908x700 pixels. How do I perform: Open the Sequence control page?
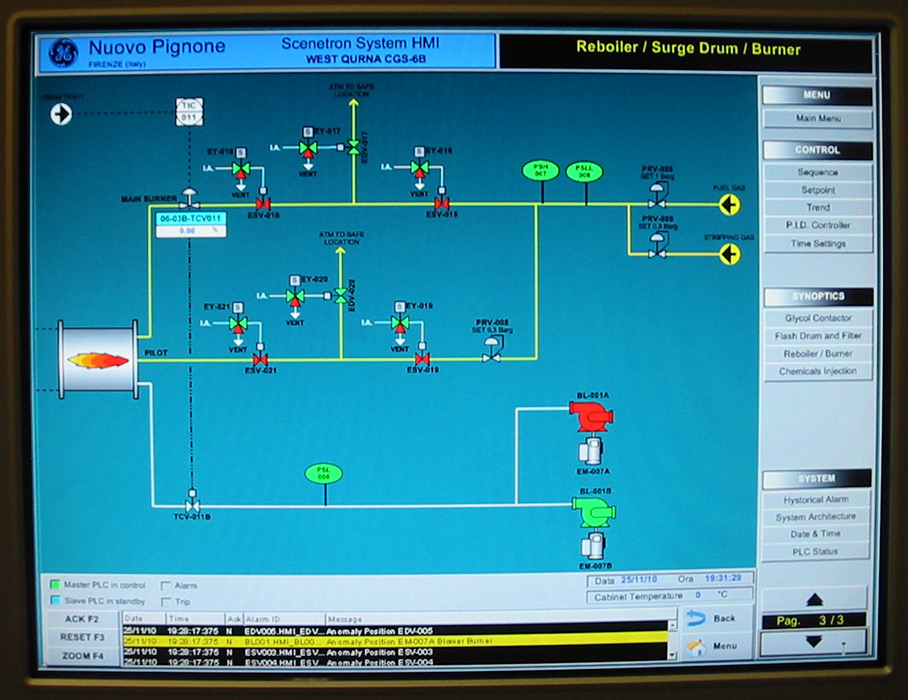pyautogui.click(x=818, y=172)
